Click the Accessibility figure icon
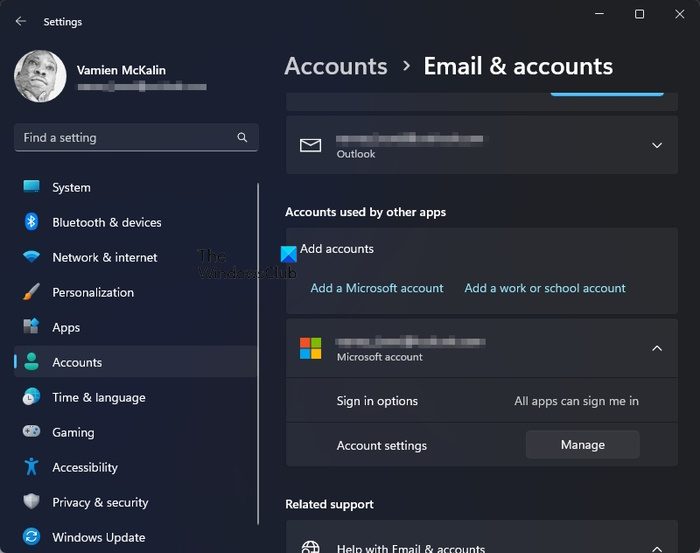Image resolution: width=700 pixels, height=553 pixels. [31, 467]
